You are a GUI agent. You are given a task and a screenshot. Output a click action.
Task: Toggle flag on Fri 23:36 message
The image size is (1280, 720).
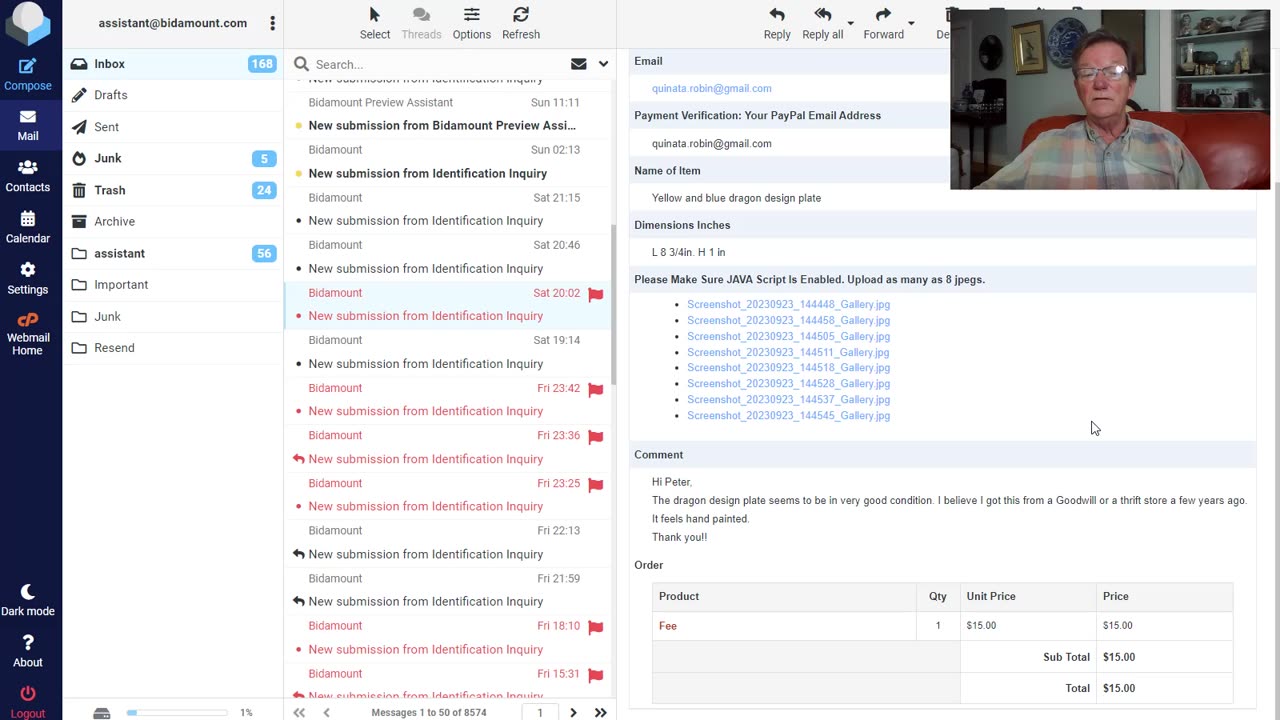(x=596, y=436)
